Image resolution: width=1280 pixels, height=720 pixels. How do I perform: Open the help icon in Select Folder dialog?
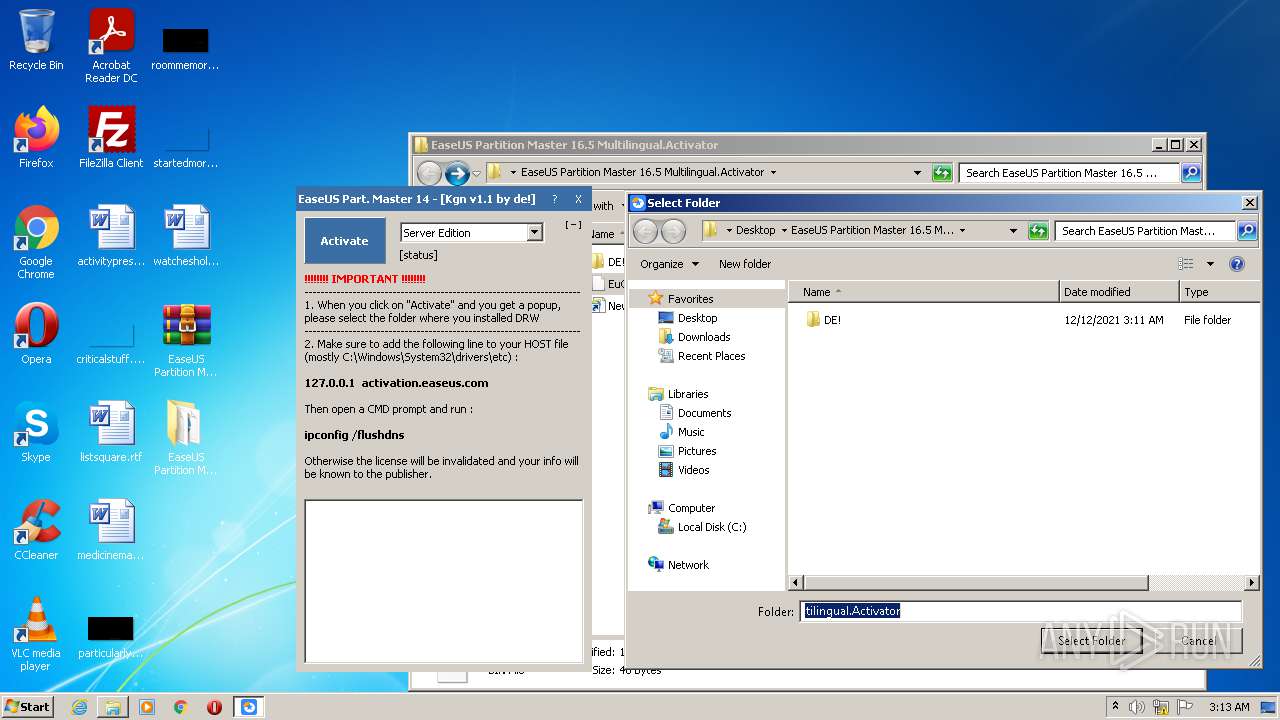(x=1237, y=264)
